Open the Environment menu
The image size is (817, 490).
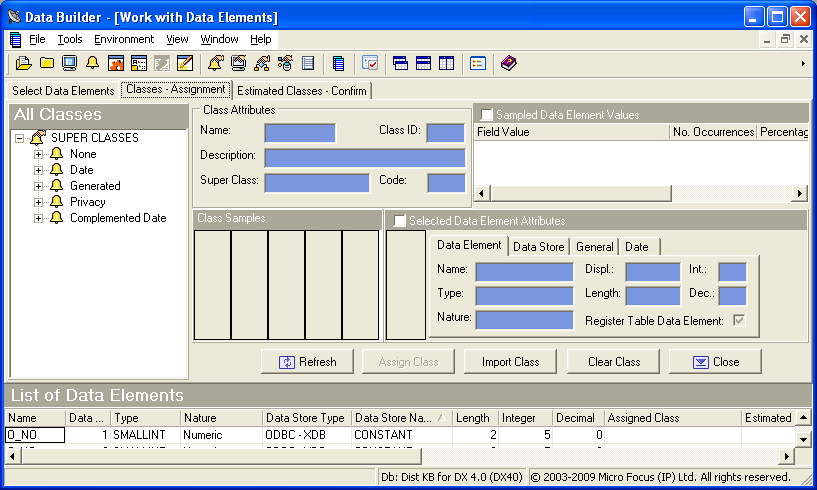pyautogui.click(x=124, y=39)
